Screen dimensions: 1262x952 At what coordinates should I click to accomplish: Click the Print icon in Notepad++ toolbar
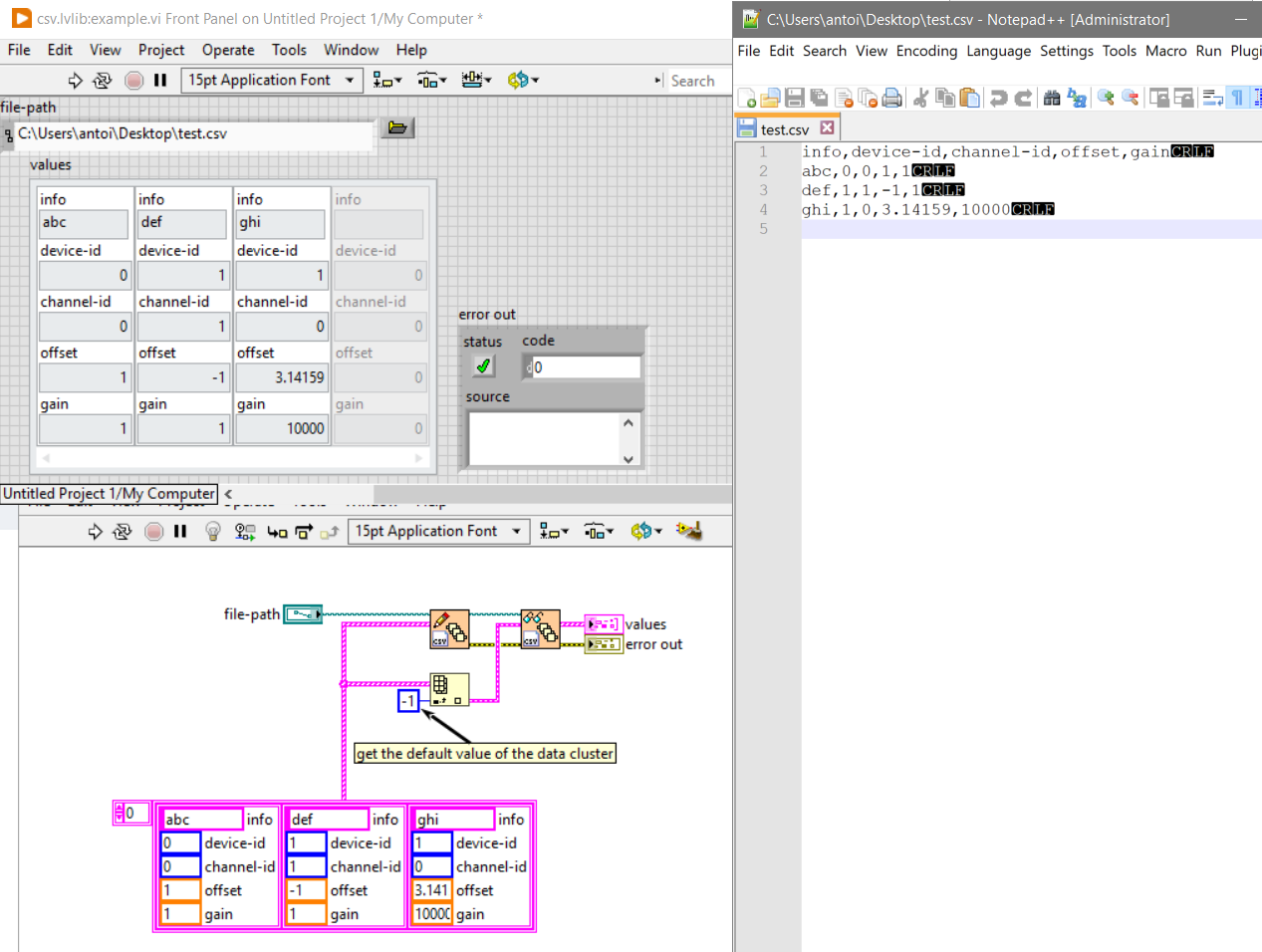[x=892, y=98]
